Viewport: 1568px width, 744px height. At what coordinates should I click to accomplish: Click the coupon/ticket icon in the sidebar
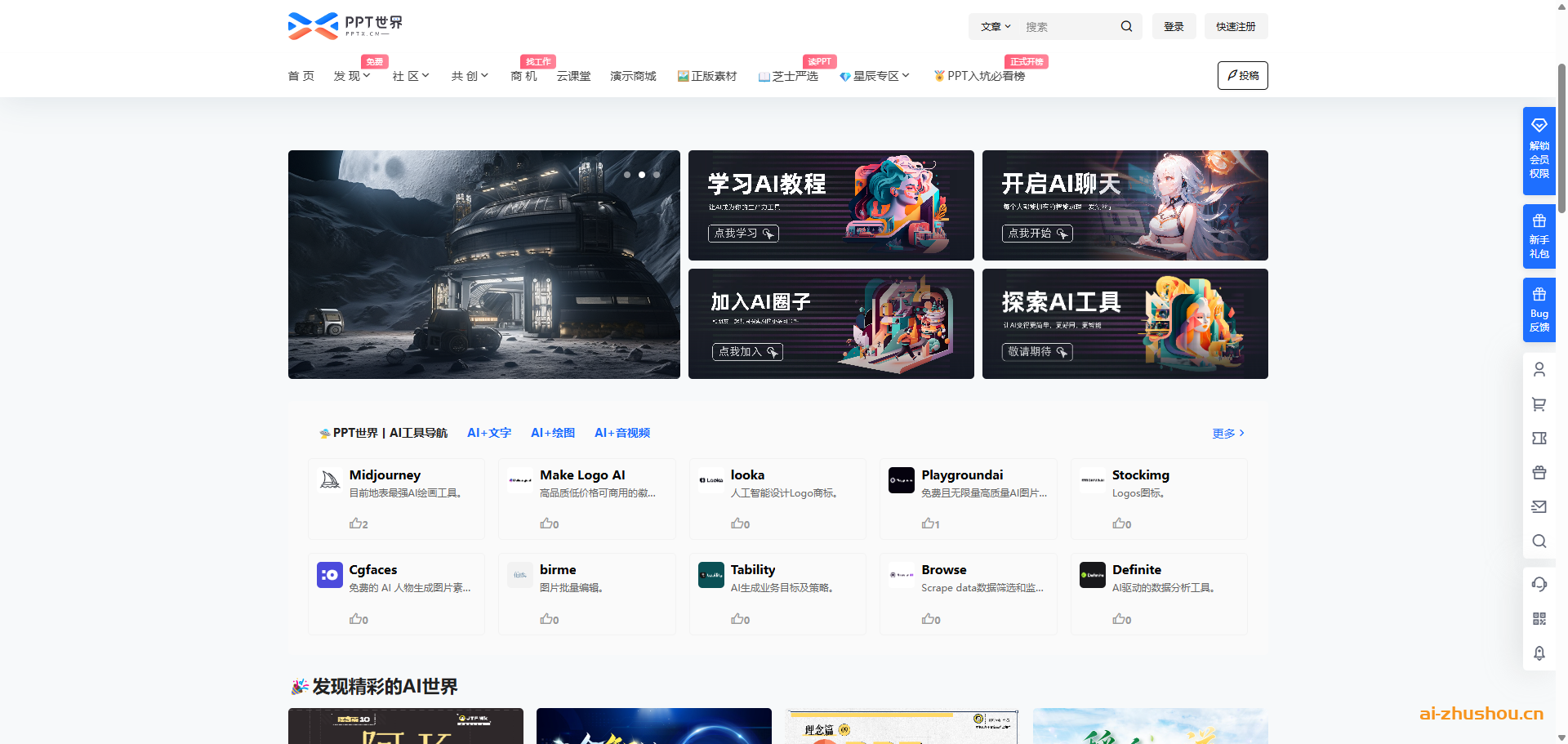1539,439
